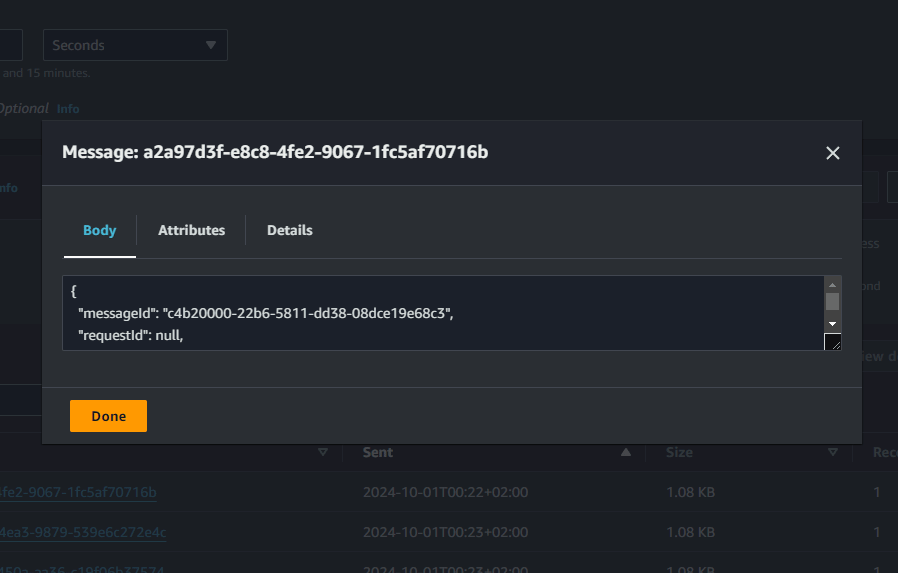898x573 pixels.
Task: Open message link ending in 1fc5af70716b
Action: (x=78, y=492)
